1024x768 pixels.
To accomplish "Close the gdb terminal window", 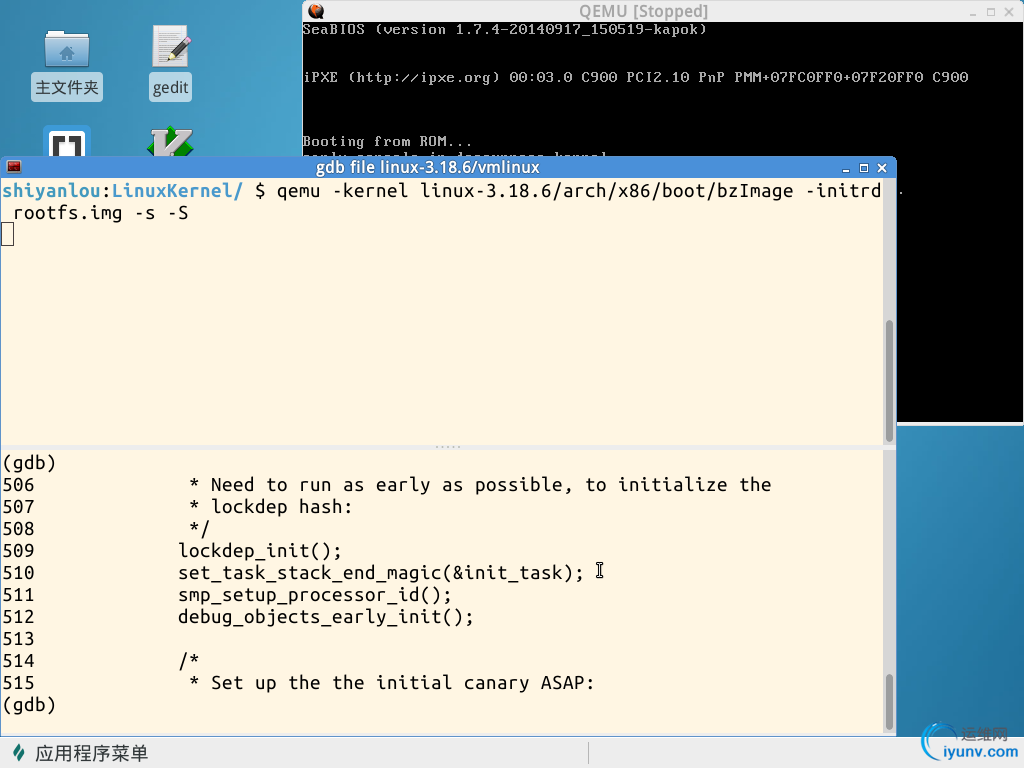I will (882, 168).
